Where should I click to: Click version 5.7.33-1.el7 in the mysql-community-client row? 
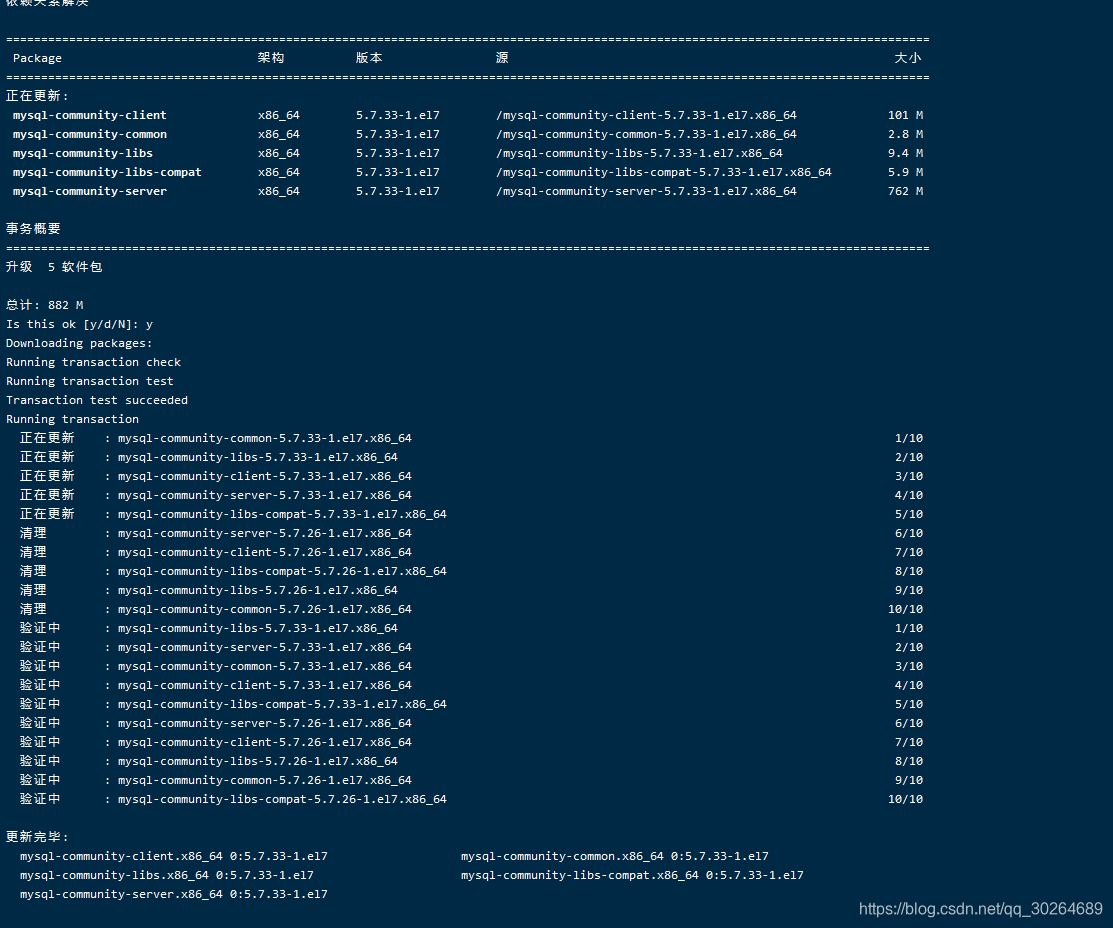398,115
